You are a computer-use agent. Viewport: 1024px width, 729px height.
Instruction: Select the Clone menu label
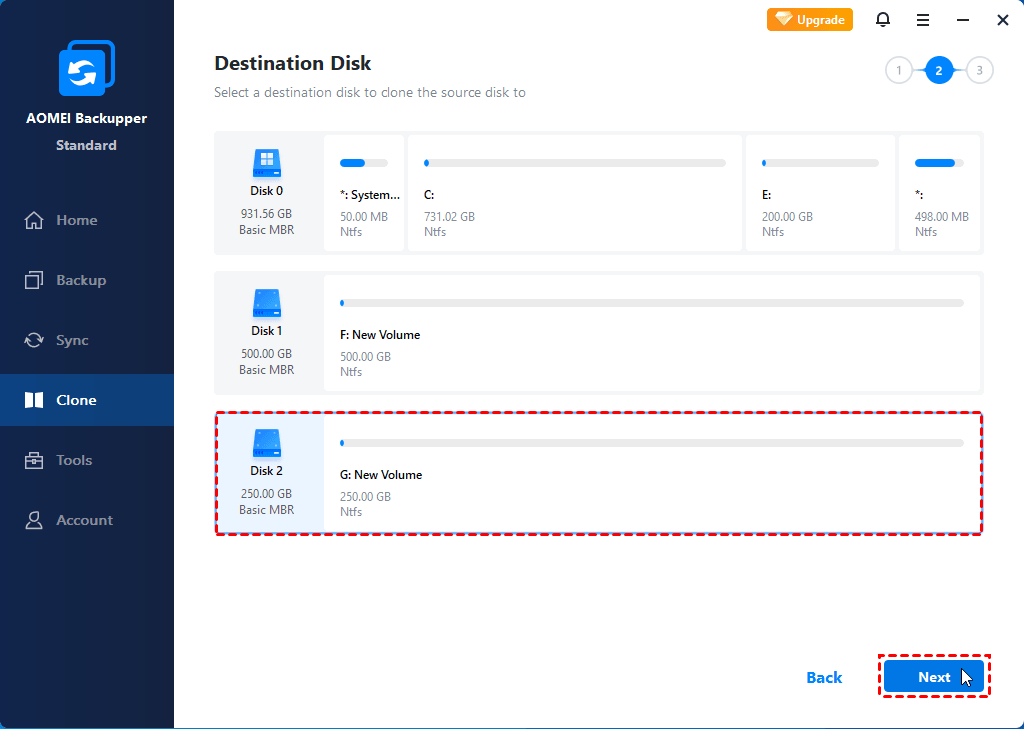point(76,400)
